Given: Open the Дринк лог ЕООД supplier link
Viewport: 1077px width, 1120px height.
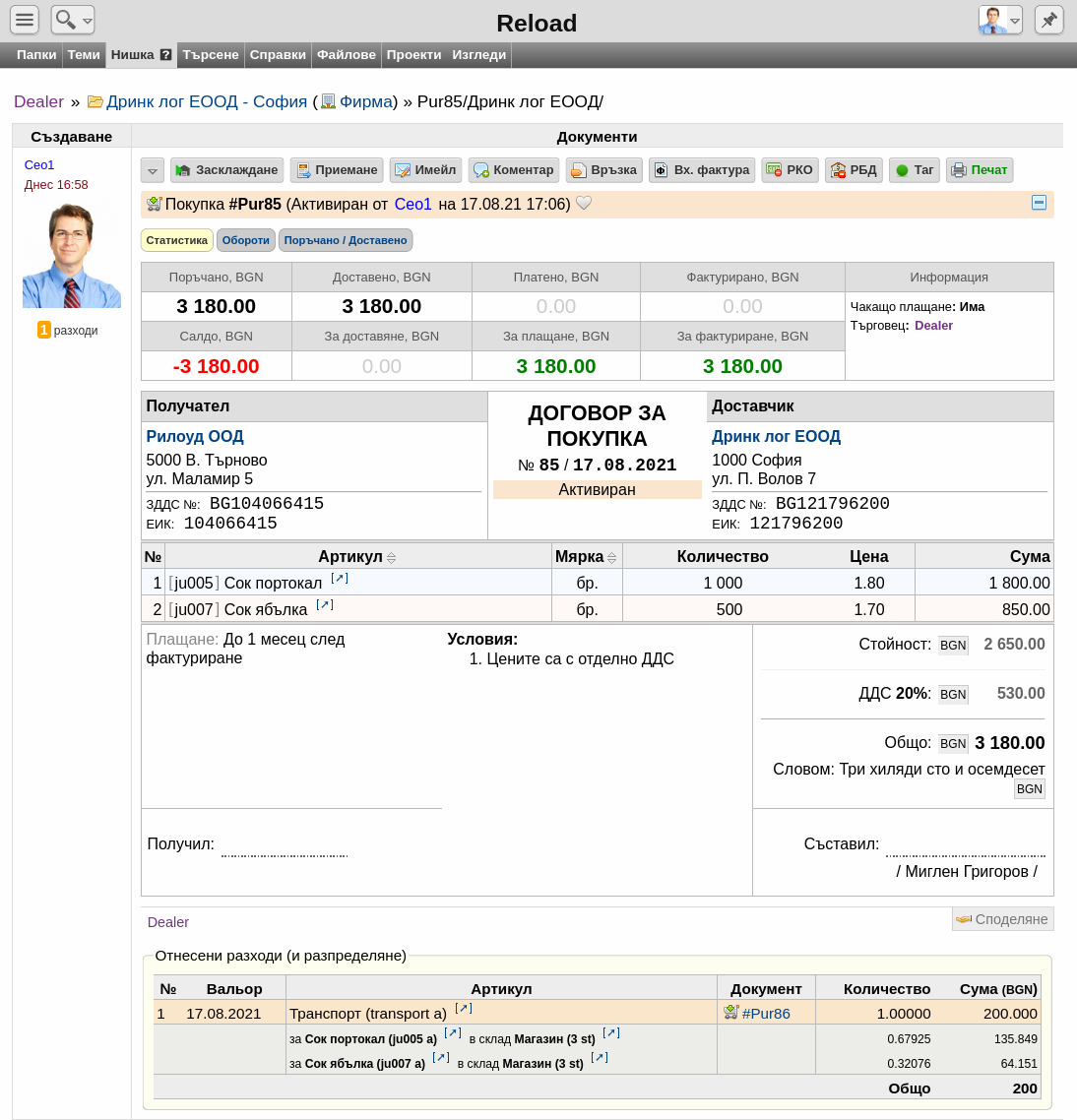Looking at the screenshot, I should point(776,436).
